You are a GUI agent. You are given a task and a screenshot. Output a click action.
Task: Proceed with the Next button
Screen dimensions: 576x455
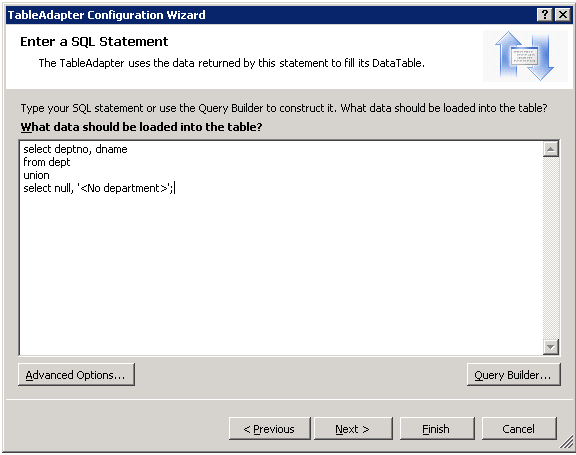[353, 429]
